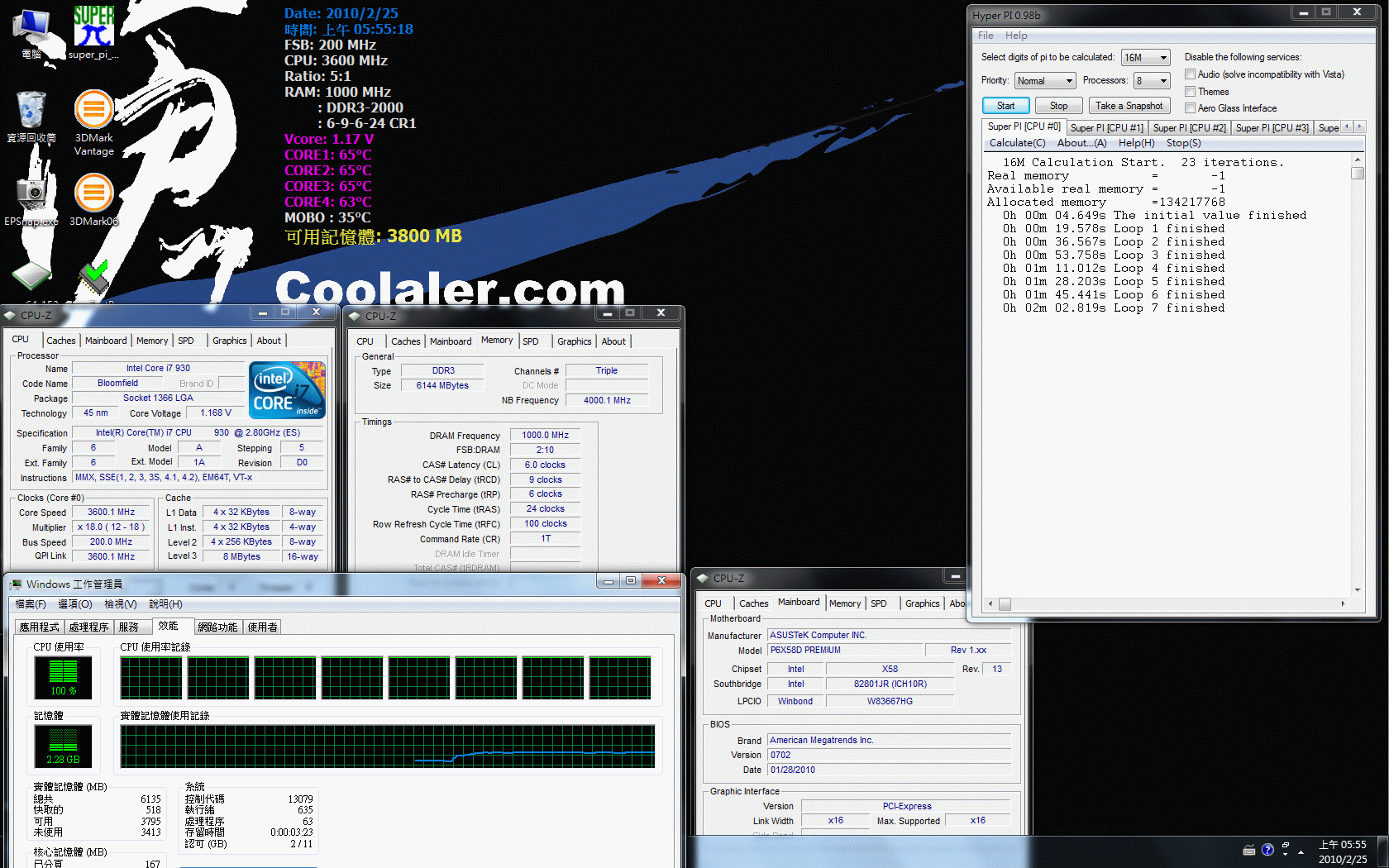The image size is (1389, 868).
Task: Open the EPSnap.exe desktop icon
Action: tap(31, 198)
